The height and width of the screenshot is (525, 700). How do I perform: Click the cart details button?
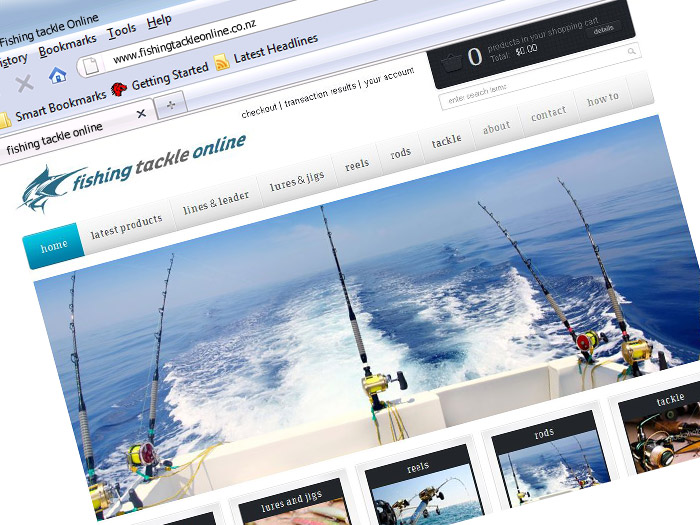point(604,31)
